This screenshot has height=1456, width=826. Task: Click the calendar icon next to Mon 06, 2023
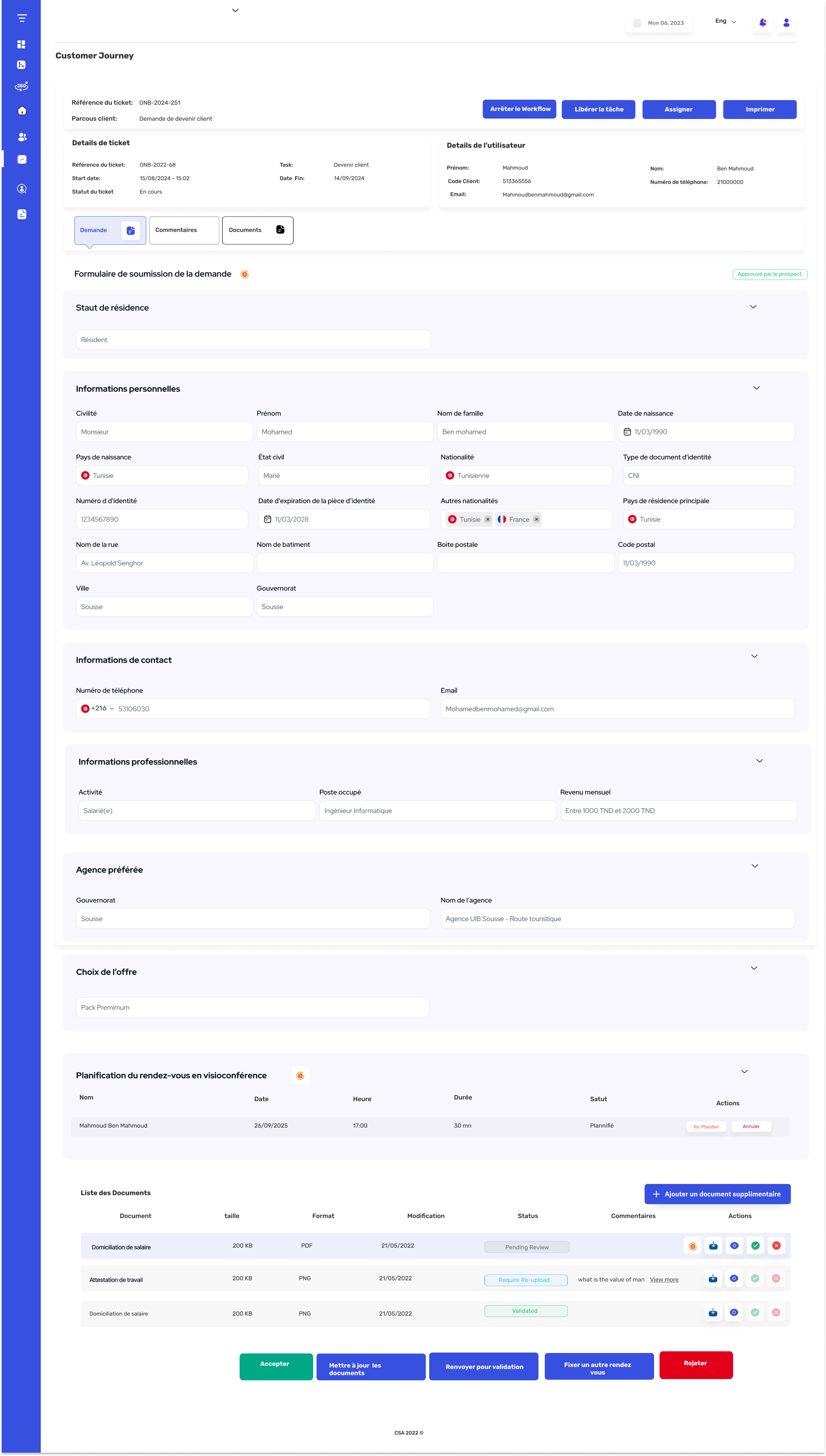(x=636, y=23)
